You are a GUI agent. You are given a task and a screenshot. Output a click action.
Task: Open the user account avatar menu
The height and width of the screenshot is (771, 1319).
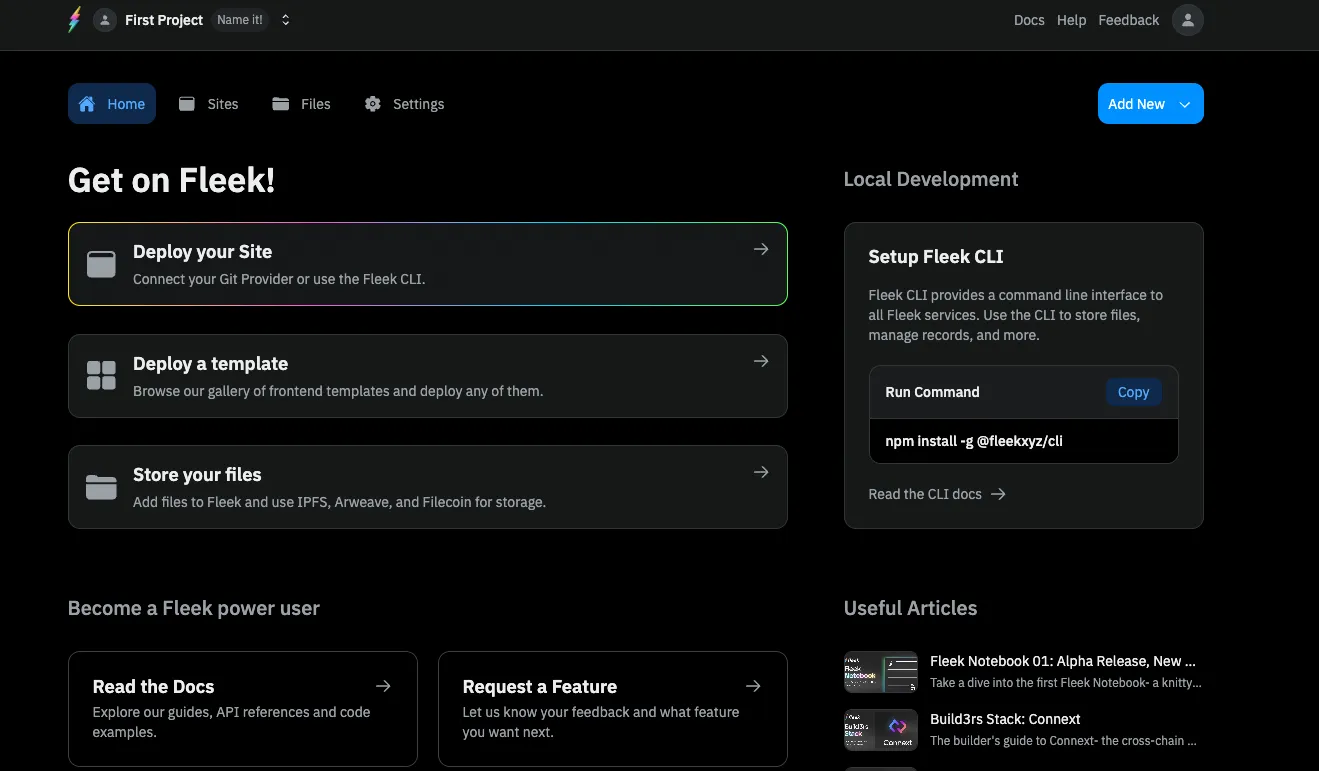1187,20
